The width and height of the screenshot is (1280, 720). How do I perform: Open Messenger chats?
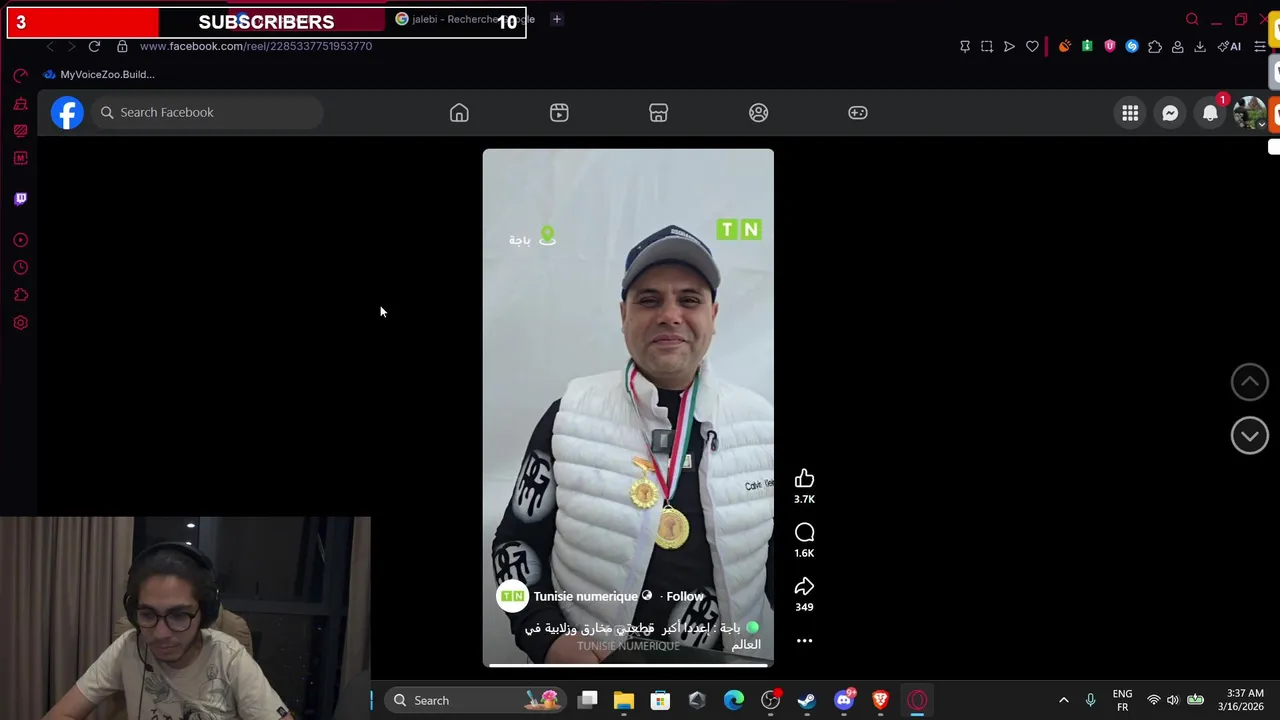pyautogui.click(x=1170, y=113)
